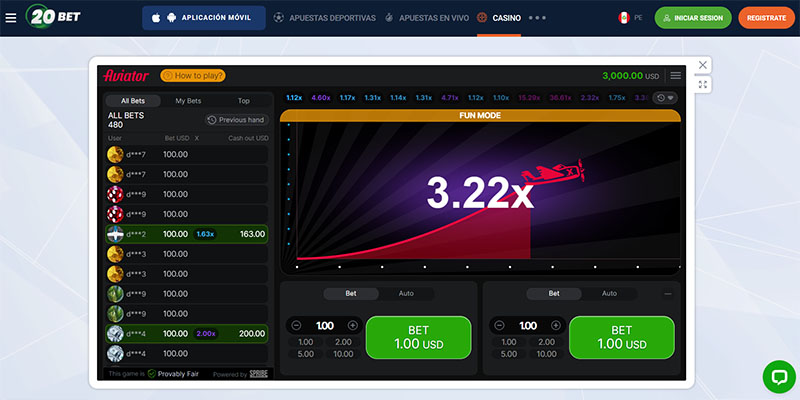The height and width of the screenshot is (400, 800).
Task: Remove the second bet panel with minus icon
Action: 668,294
